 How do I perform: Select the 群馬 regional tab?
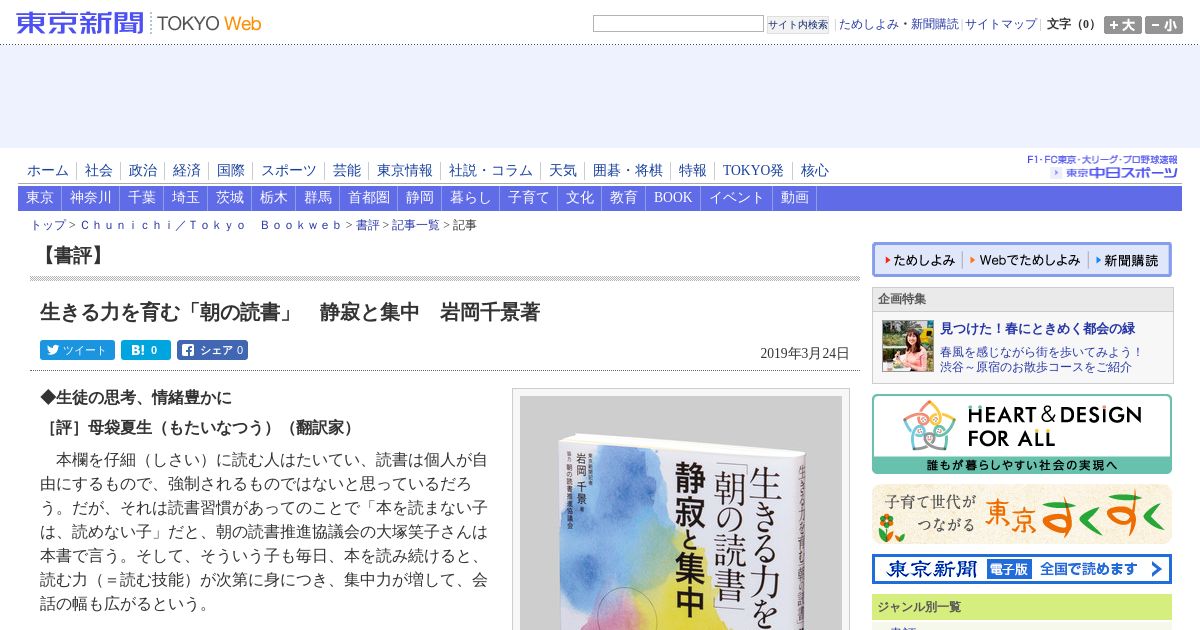(318, 198)
